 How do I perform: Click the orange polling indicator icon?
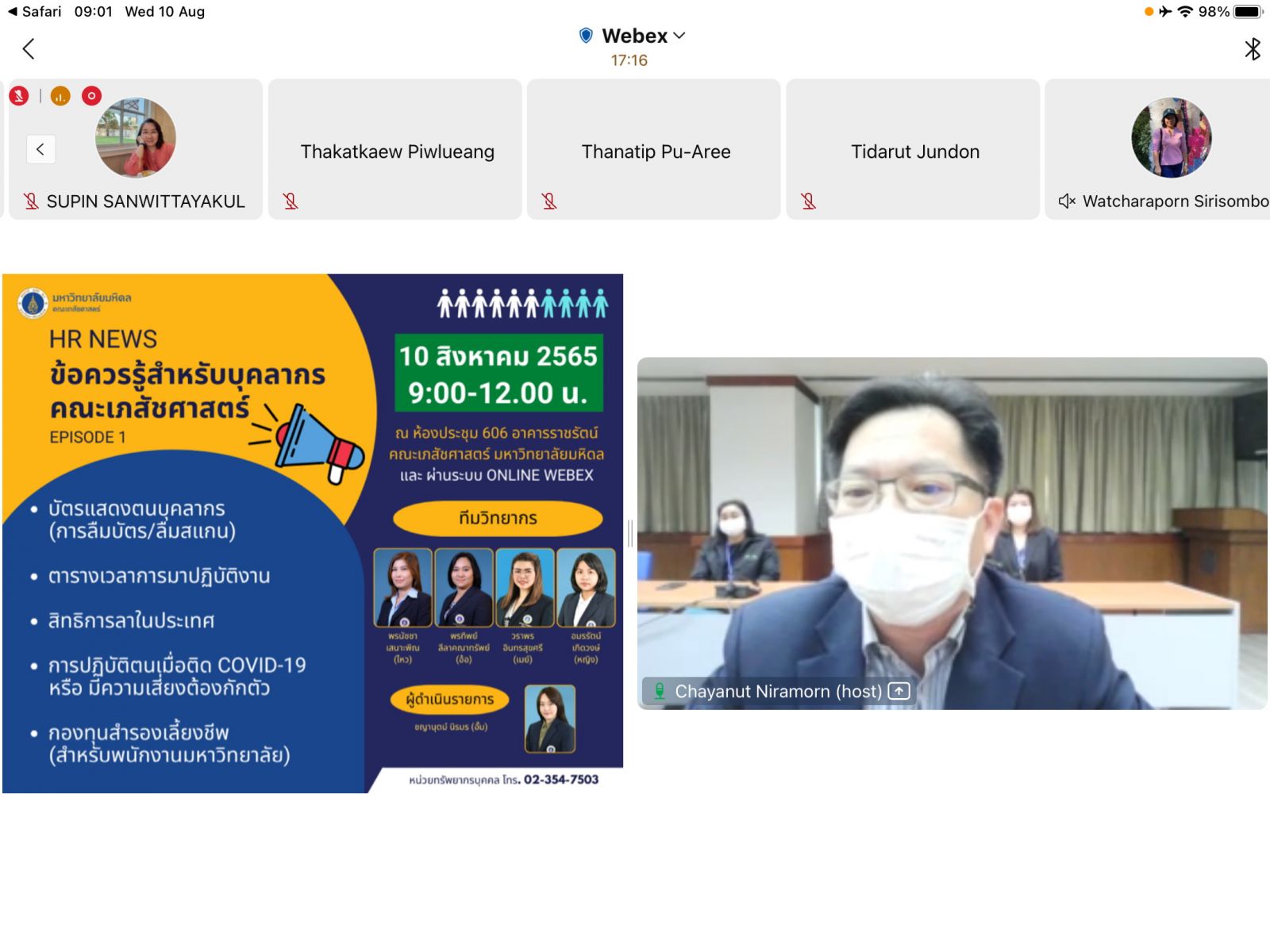coord(60,96)
